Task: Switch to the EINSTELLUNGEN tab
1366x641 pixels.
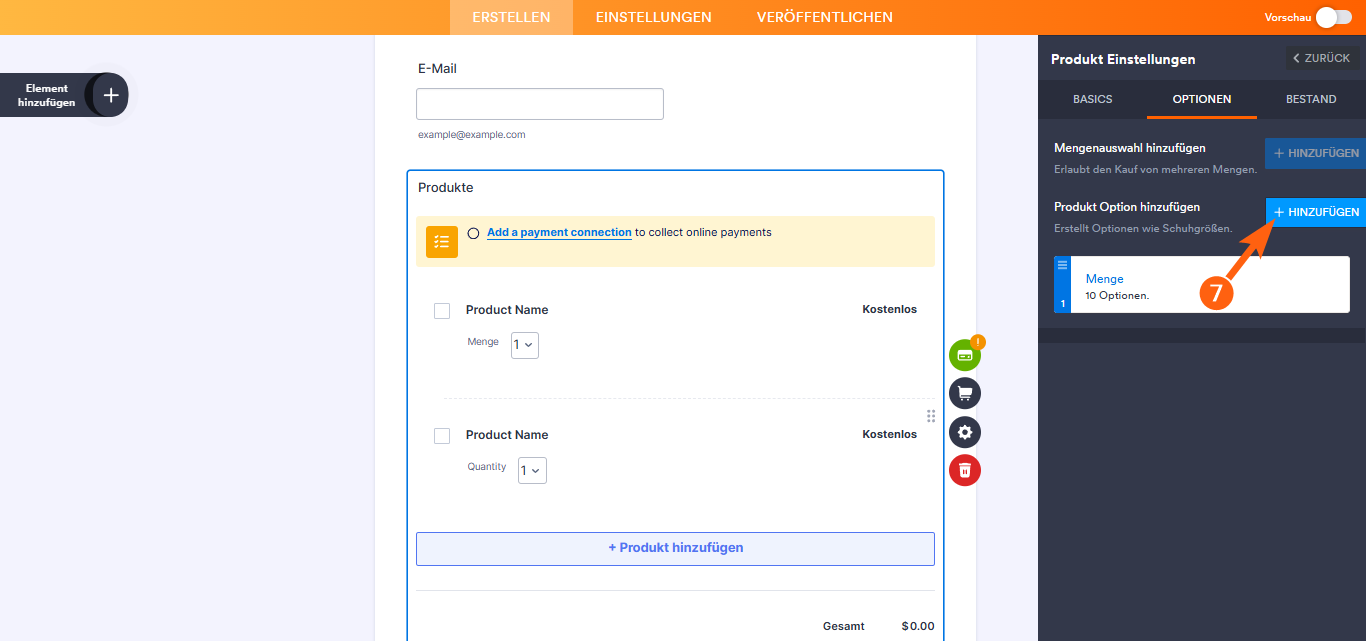Action: tap(654, 17)
